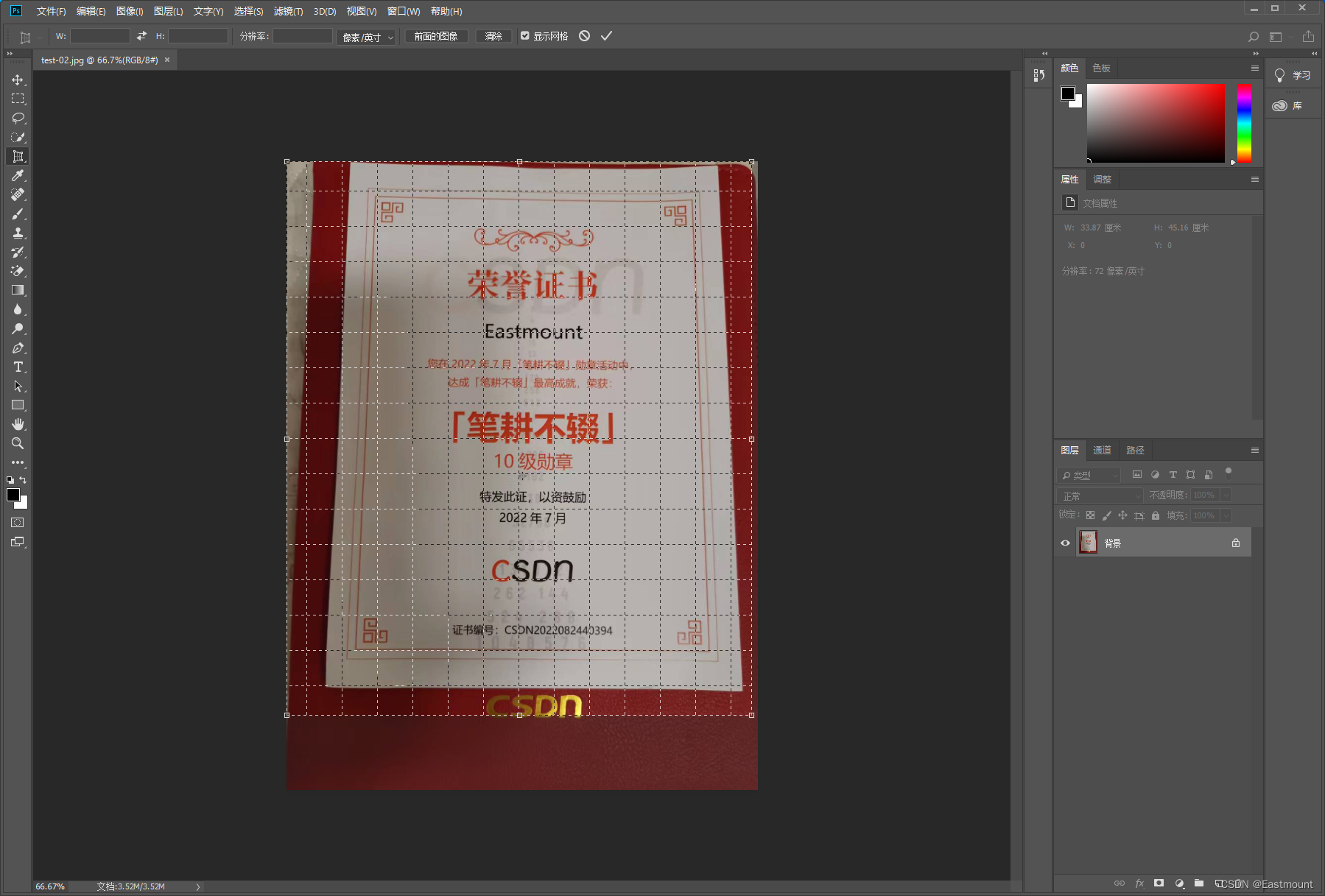Select the History Brush tool
Screen dimensions: 1325x896
tap(18, 252)
